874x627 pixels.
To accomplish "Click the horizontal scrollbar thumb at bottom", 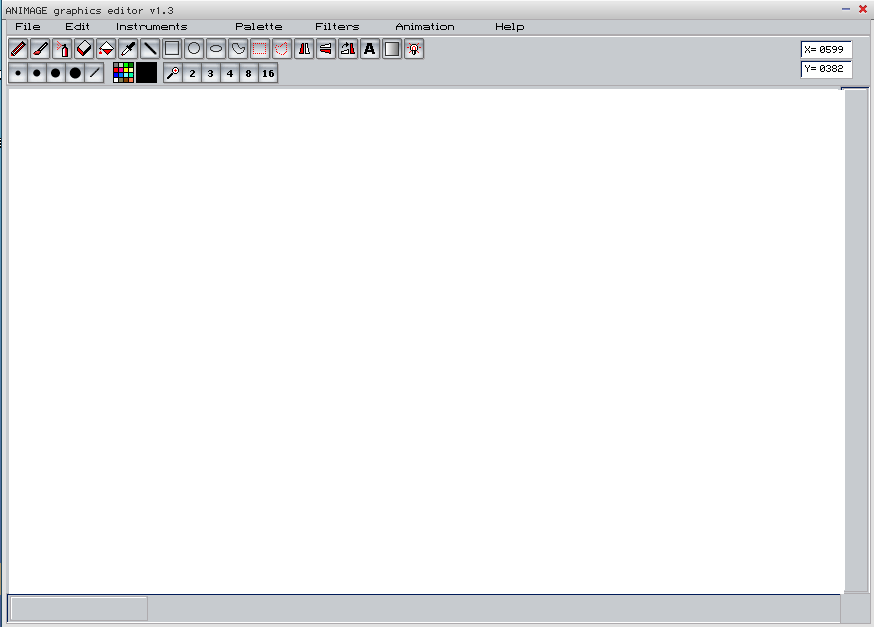I will click(x=79, y=609).
